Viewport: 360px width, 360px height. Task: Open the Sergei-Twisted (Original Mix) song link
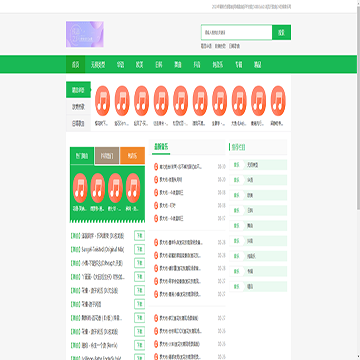(x=103, y=249)
